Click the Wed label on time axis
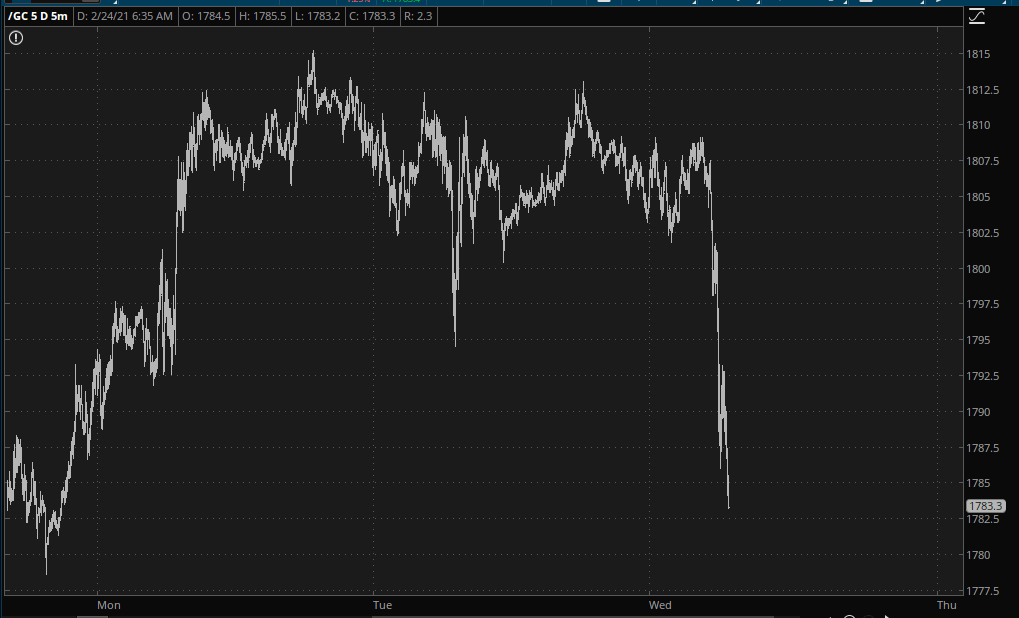 [x=660, y=605]
